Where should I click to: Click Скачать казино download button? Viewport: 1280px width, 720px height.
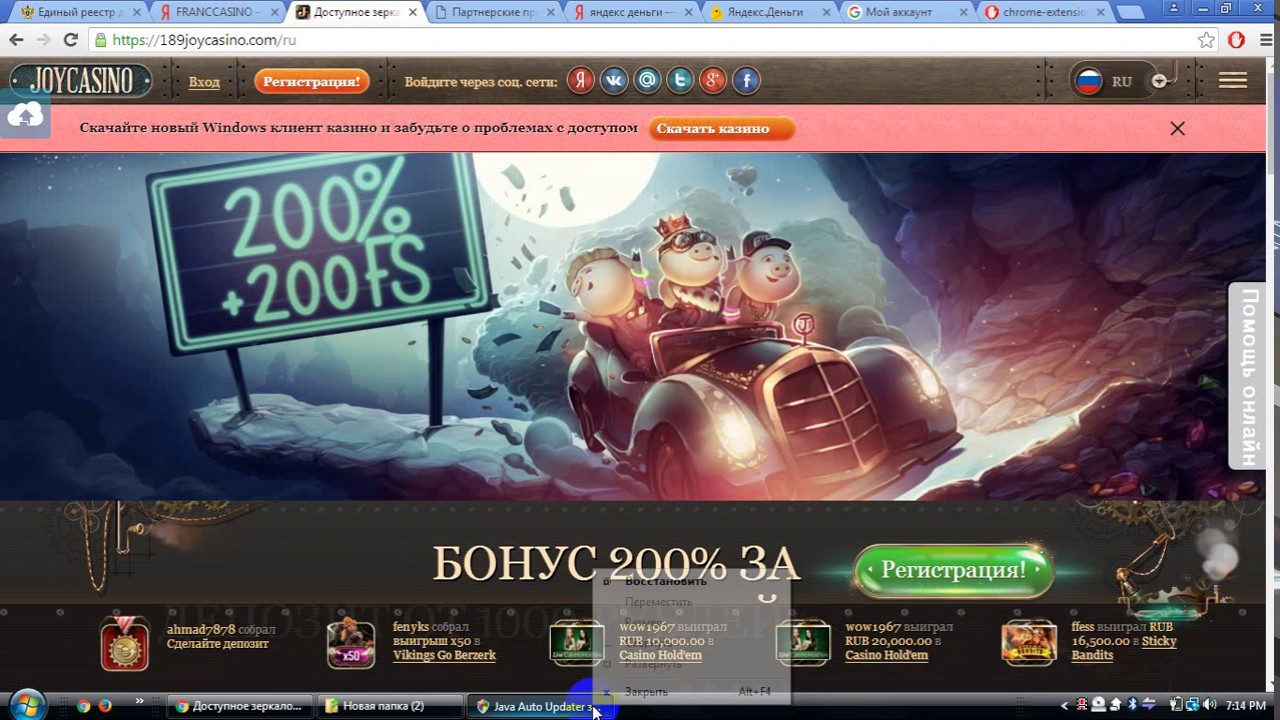coord(721,128)
